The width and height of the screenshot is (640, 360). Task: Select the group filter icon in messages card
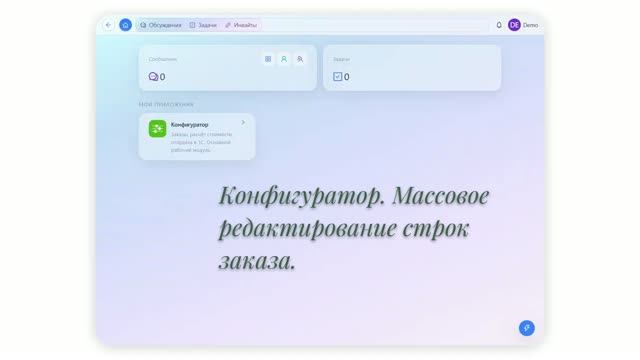click(x=300, y=59)
